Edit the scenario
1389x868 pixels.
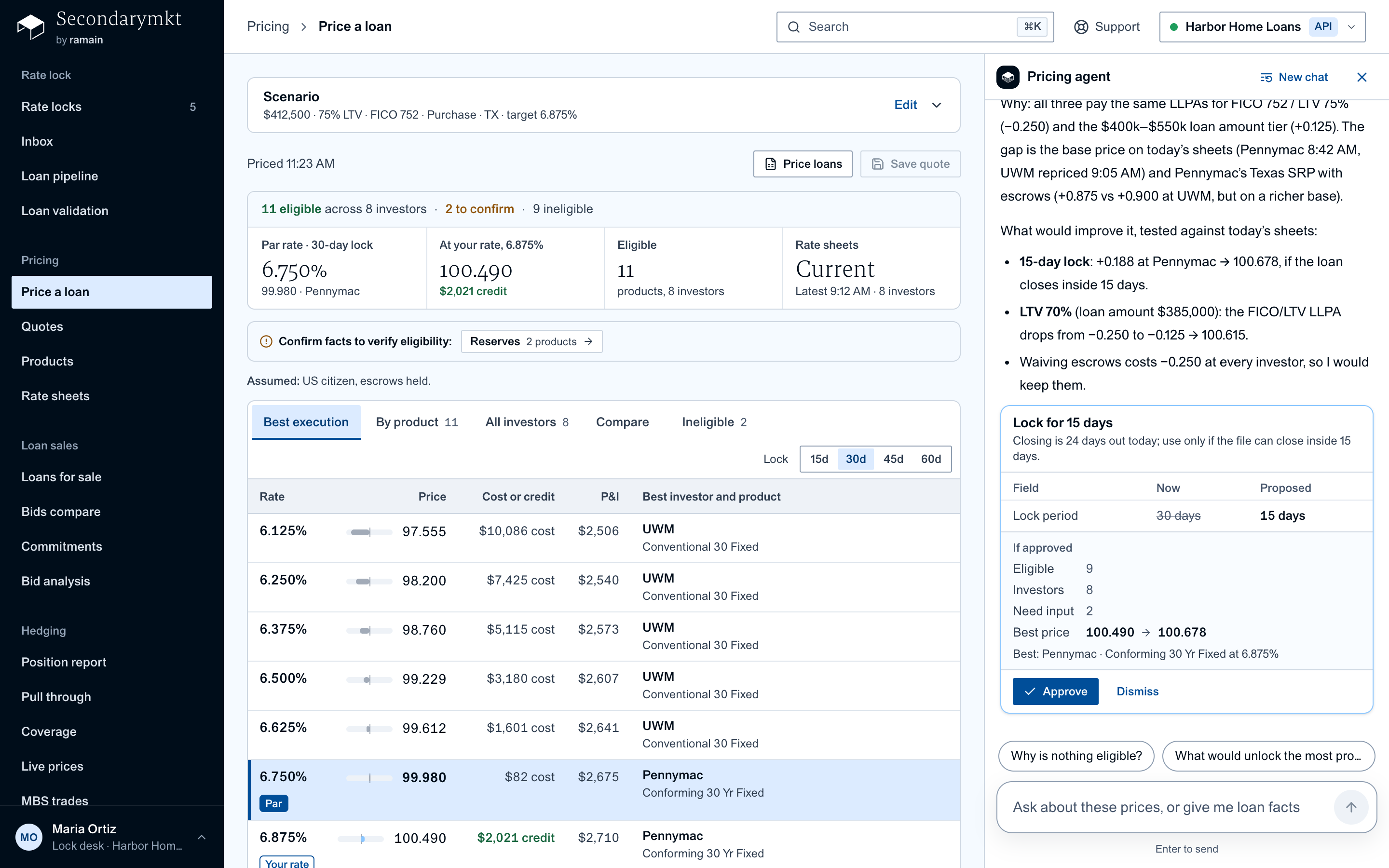905,105
